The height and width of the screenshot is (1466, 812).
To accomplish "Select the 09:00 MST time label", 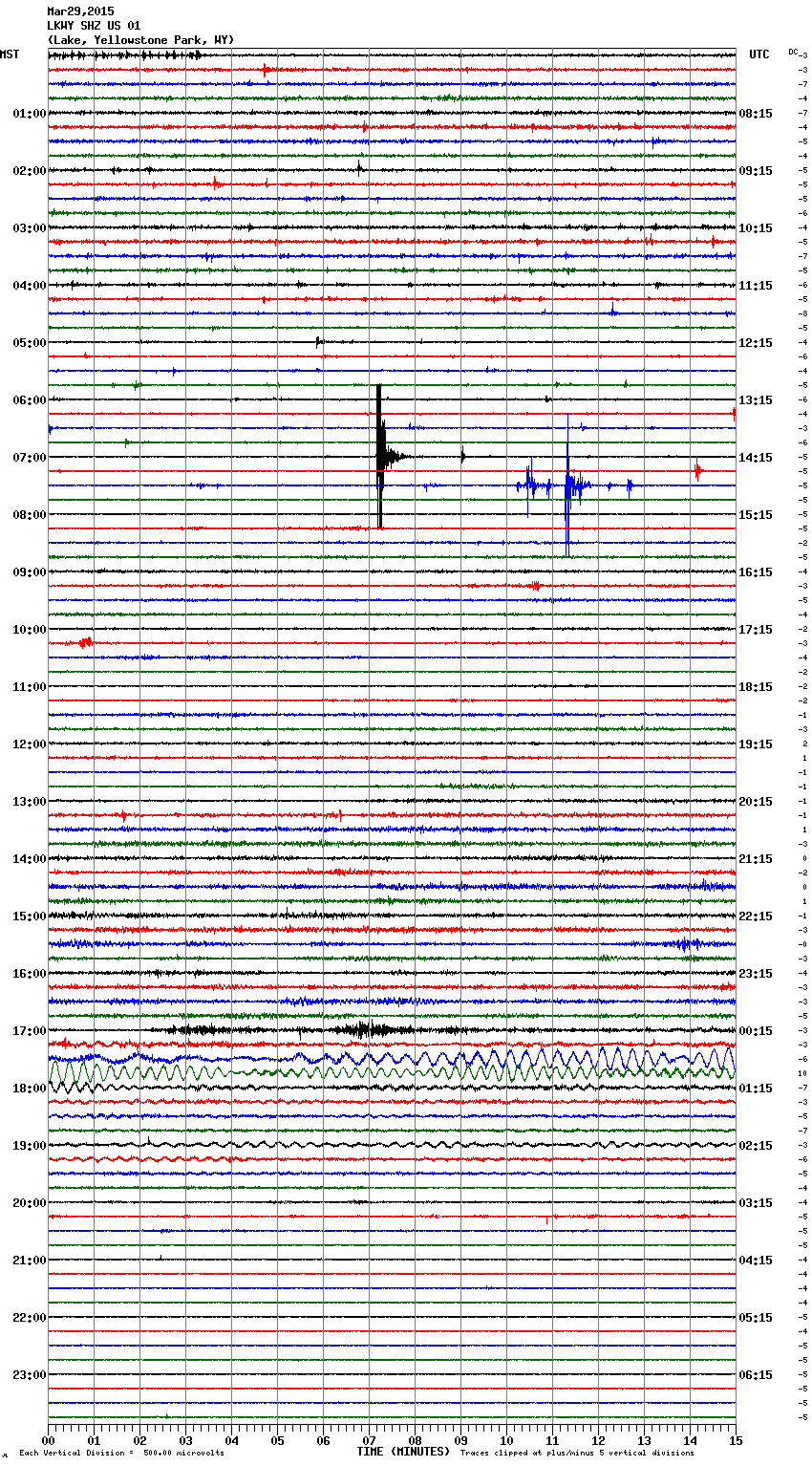I will [30, 572].
